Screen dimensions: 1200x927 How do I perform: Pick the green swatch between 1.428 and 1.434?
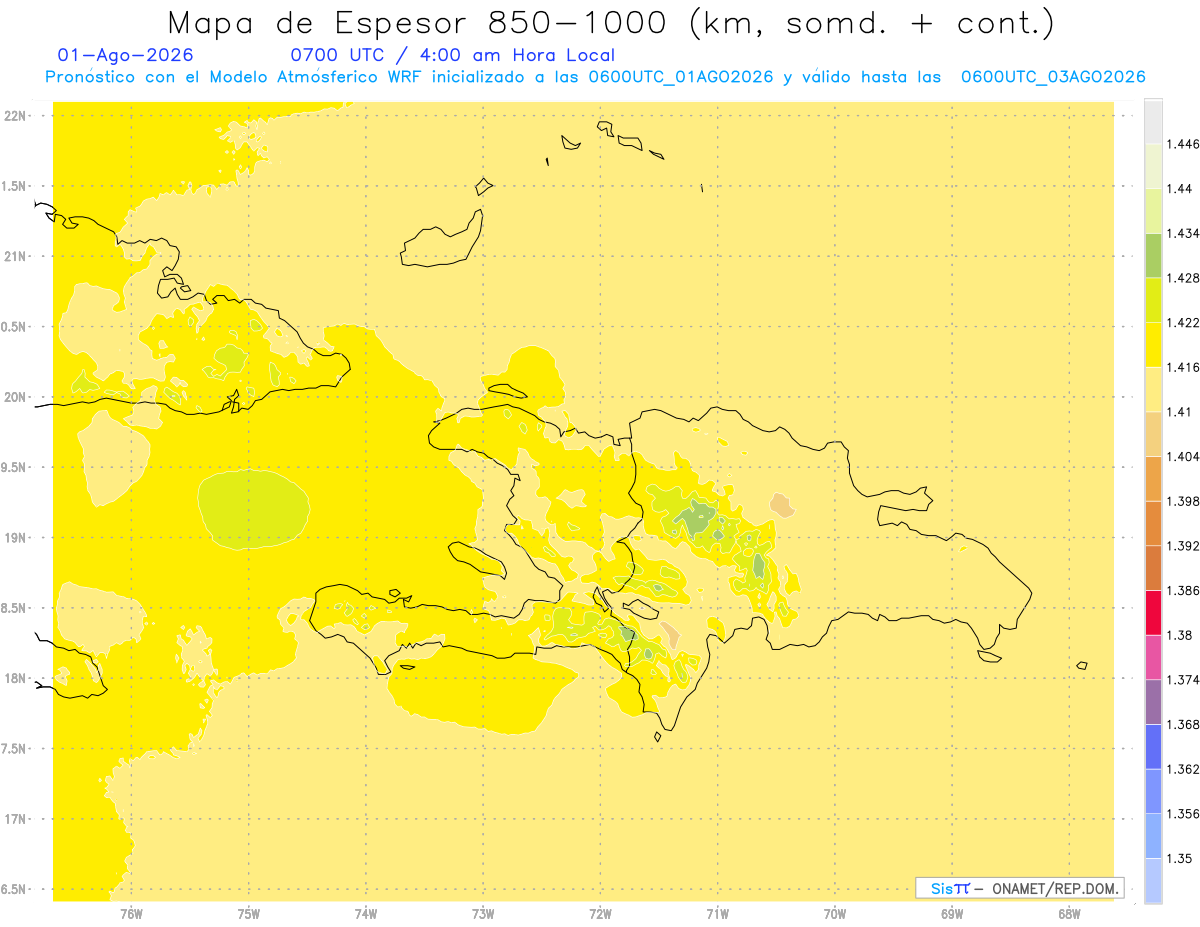(1153, 256)
